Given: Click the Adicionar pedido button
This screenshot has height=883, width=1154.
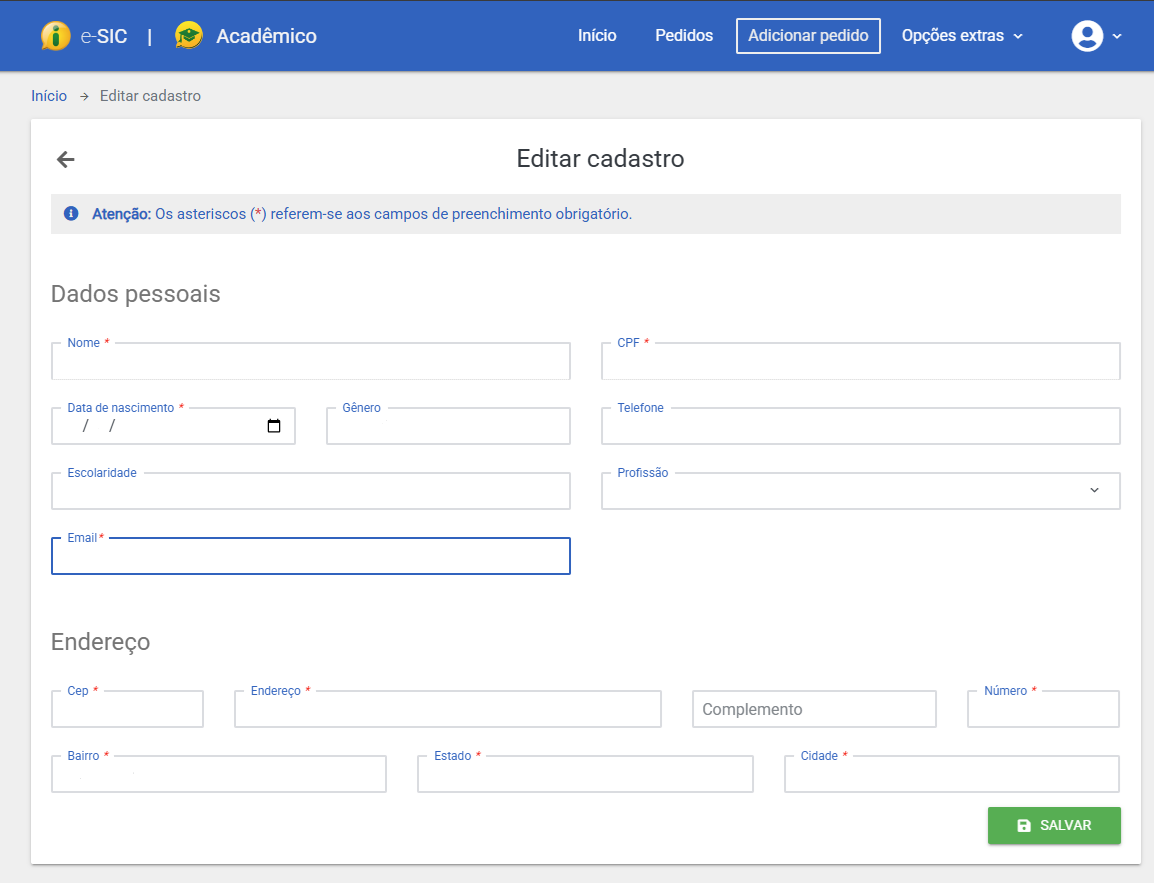Looking at the screenshot, I should point(808,35).
